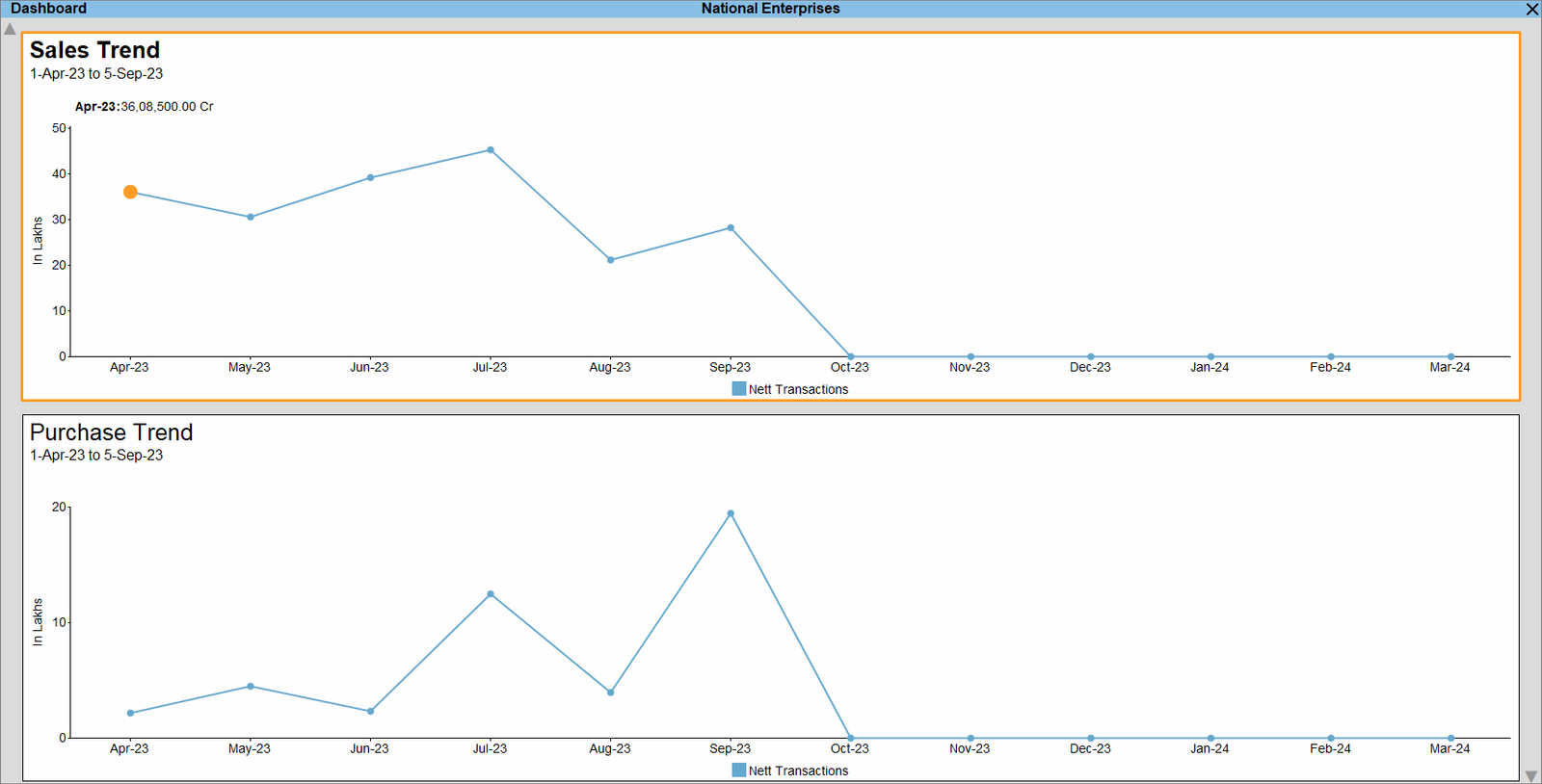
Task: Click the Nett Transactions label under Sales Trend
Action: [x=798, y=389]
